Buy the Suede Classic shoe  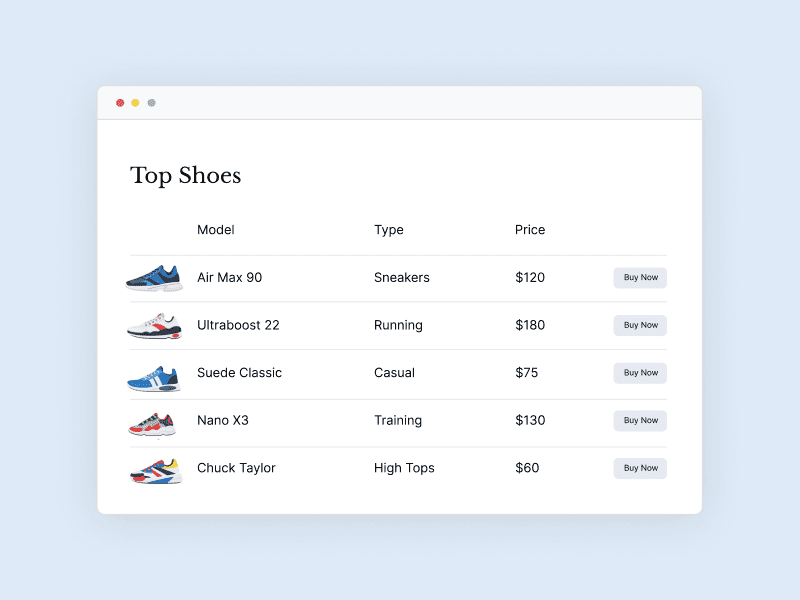640,373
